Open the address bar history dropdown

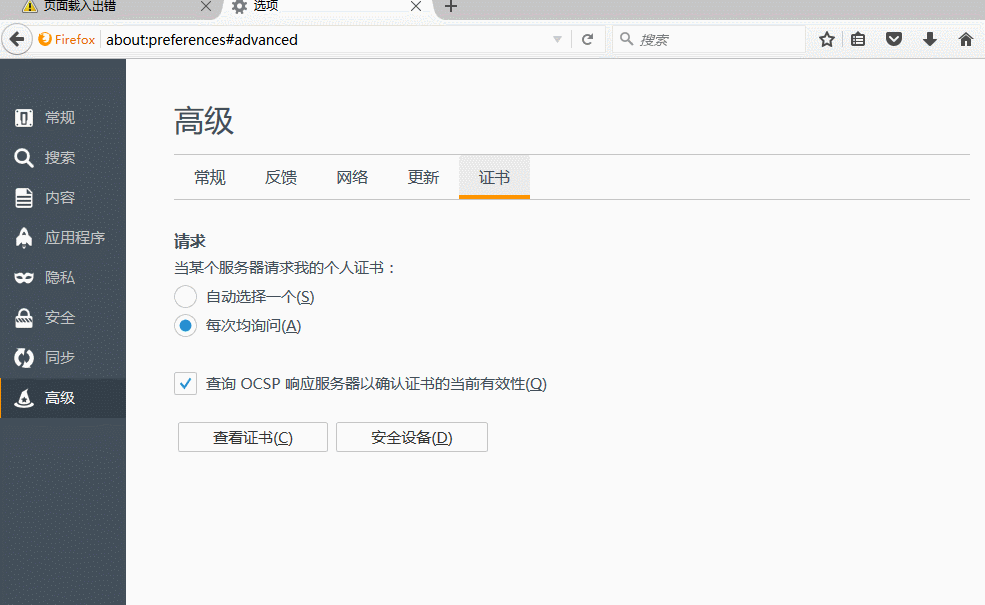tap(557, 39)
